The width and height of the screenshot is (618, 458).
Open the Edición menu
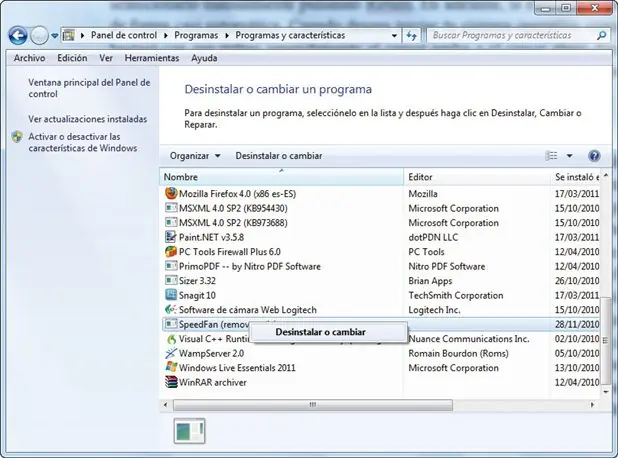pyautogui.click(x=72, y=58)
